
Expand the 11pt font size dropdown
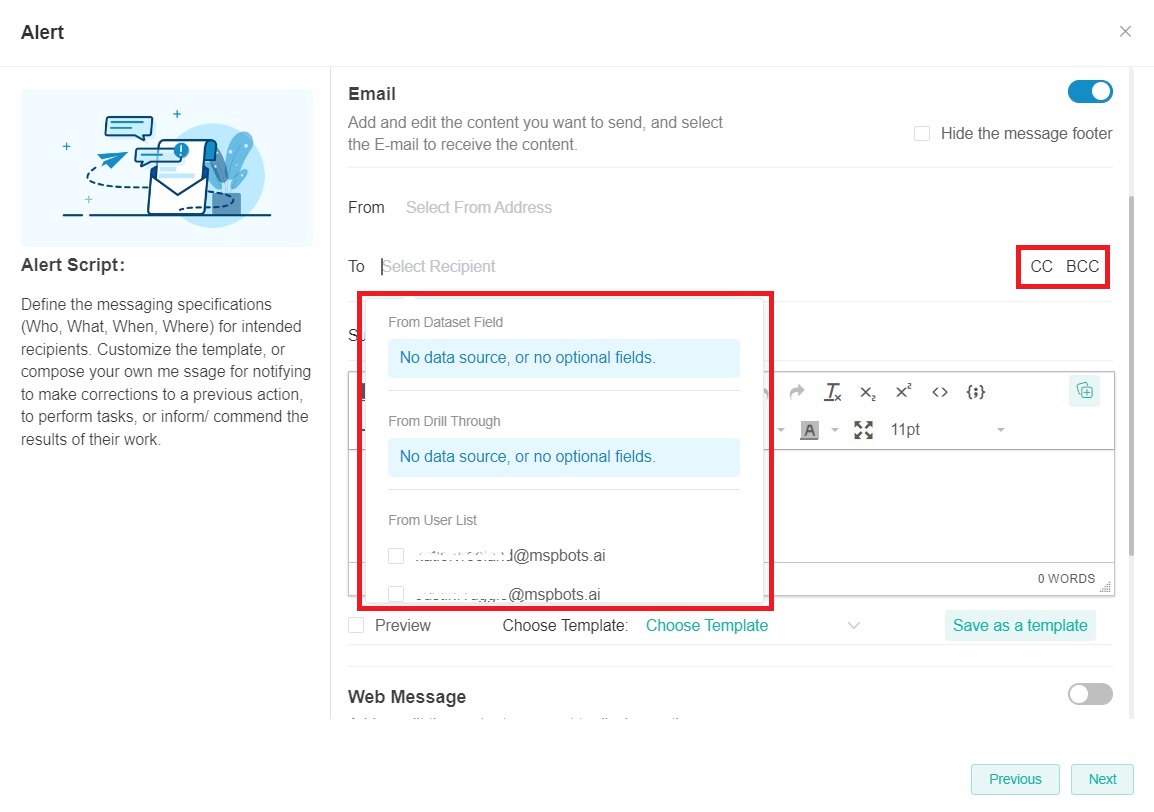click(947, 430)
